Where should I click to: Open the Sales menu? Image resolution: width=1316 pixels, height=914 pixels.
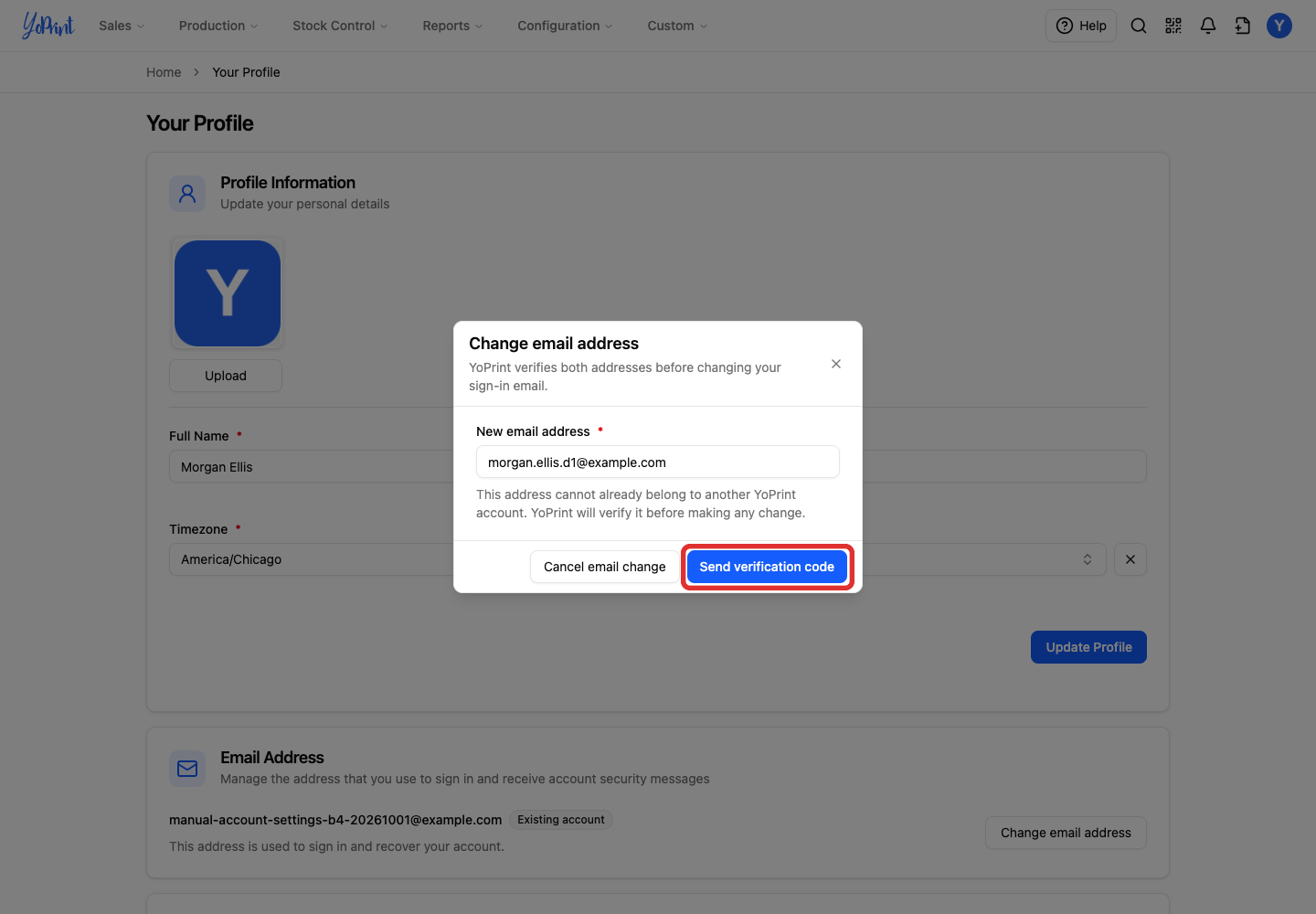coord(122,26)
